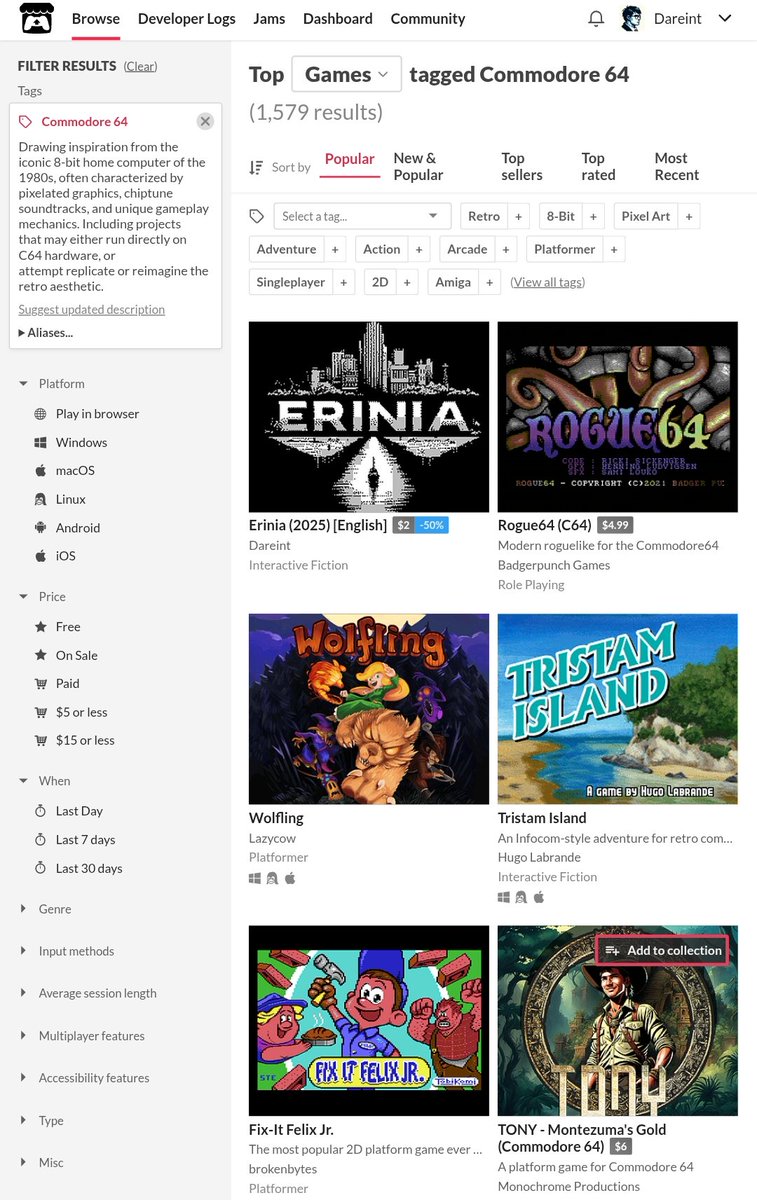Expand the Type filter section
Screen dimensions: 757x1200
coord(41,1121)
